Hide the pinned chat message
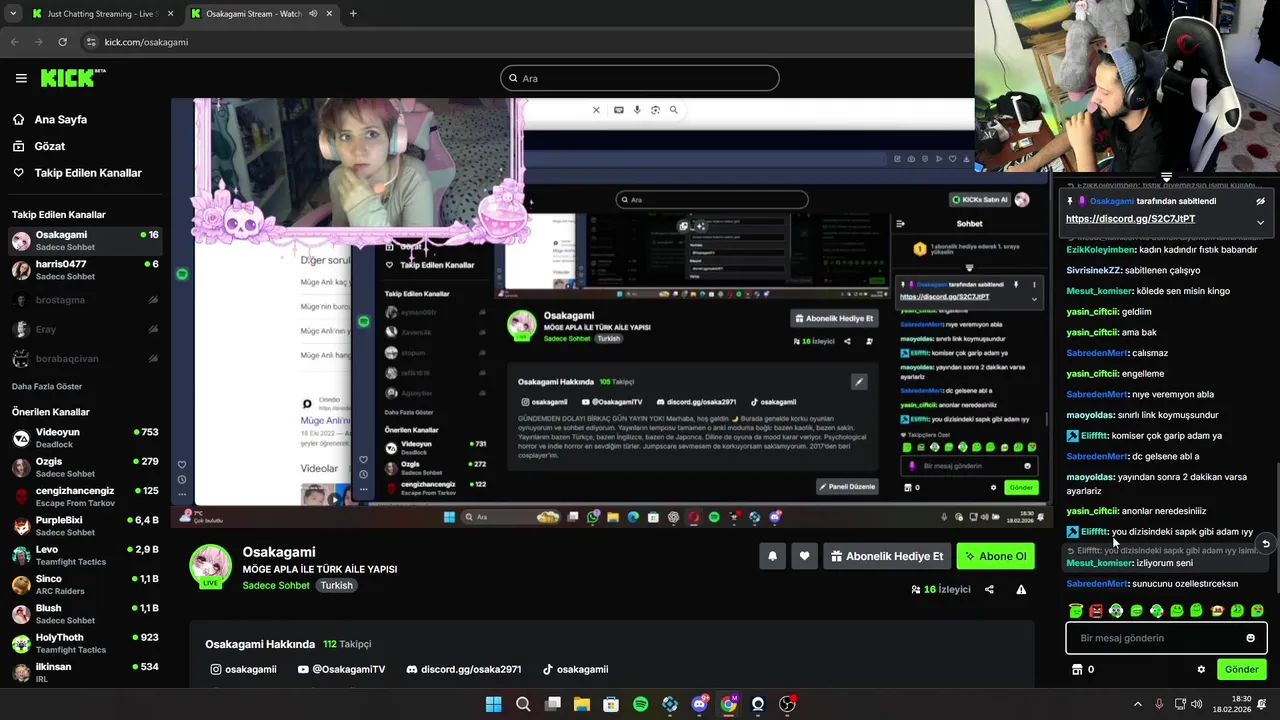The height and width of the screenshot is (720, 1280). [x=1261, y=201]
